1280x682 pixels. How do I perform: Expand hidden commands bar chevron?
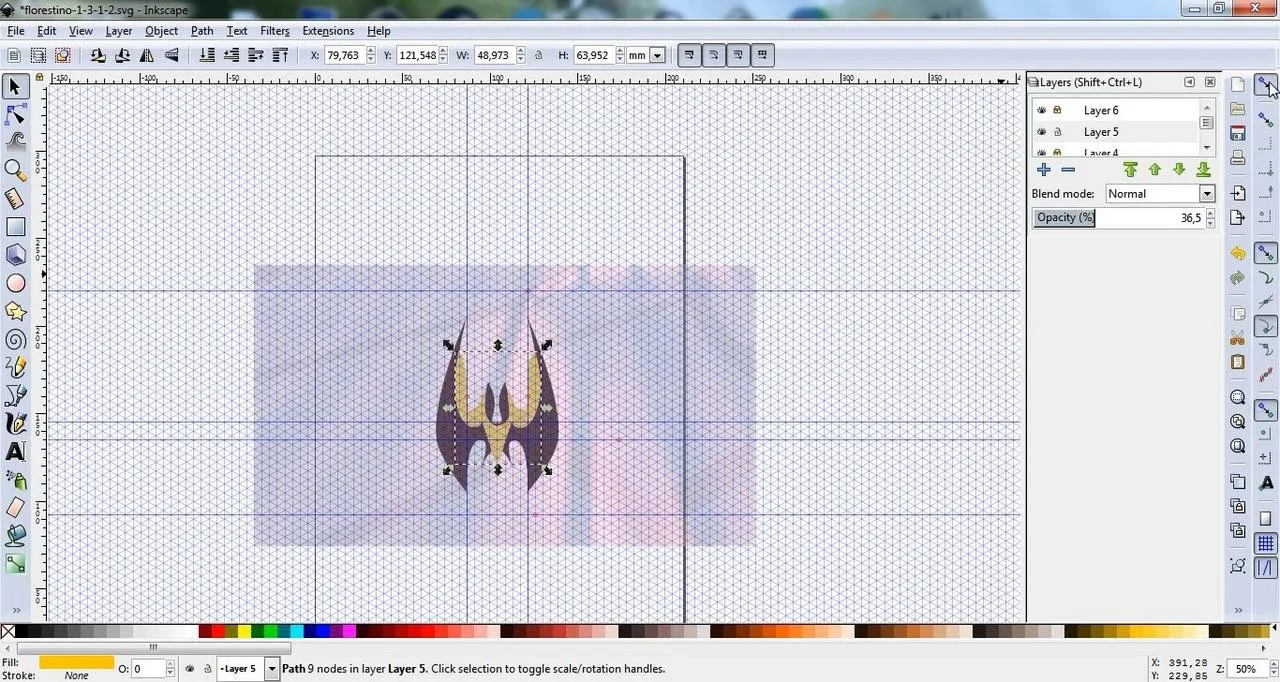[1238, 610]
